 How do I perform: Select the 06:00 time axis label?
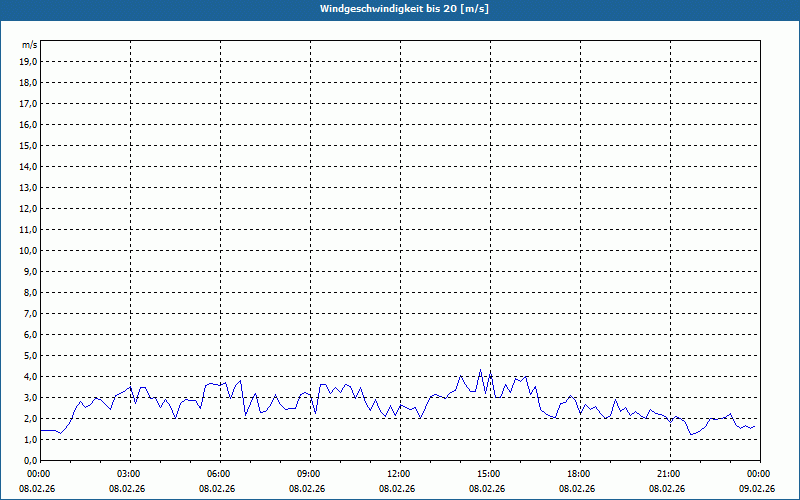[x=219, y=474]
